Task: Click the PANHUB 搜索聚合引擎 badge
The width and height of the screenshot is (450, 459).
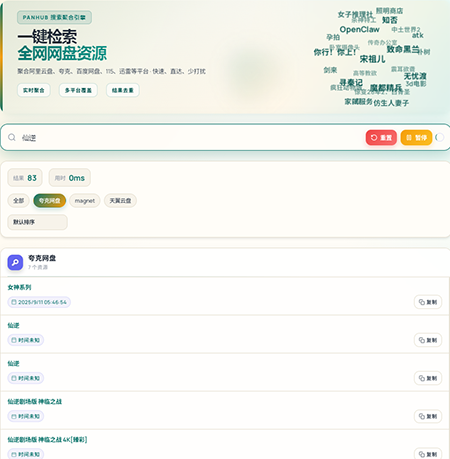Action: pos(54,17)
